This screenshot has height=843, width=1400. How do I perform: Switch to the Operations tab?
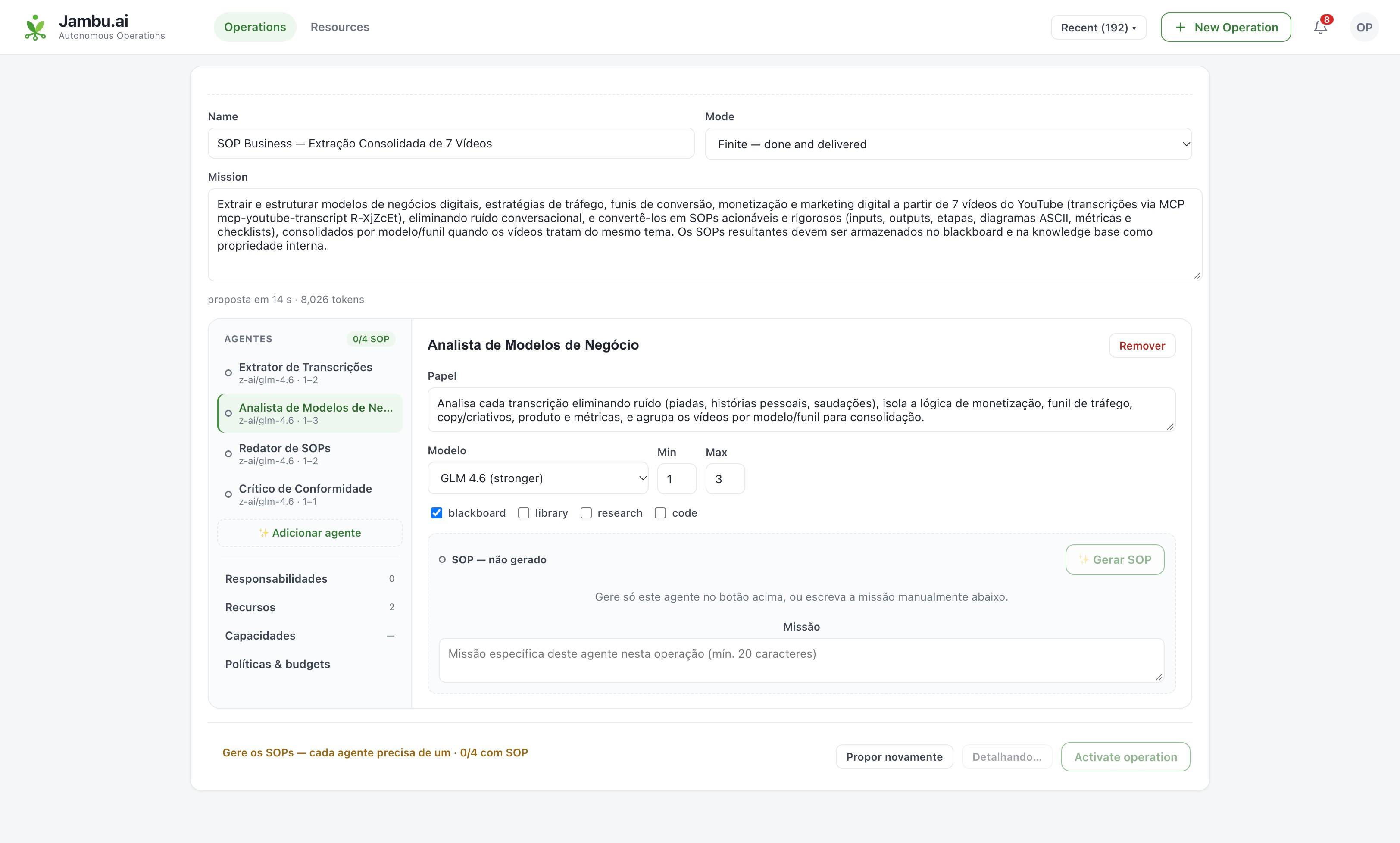(x=254, y=27)
